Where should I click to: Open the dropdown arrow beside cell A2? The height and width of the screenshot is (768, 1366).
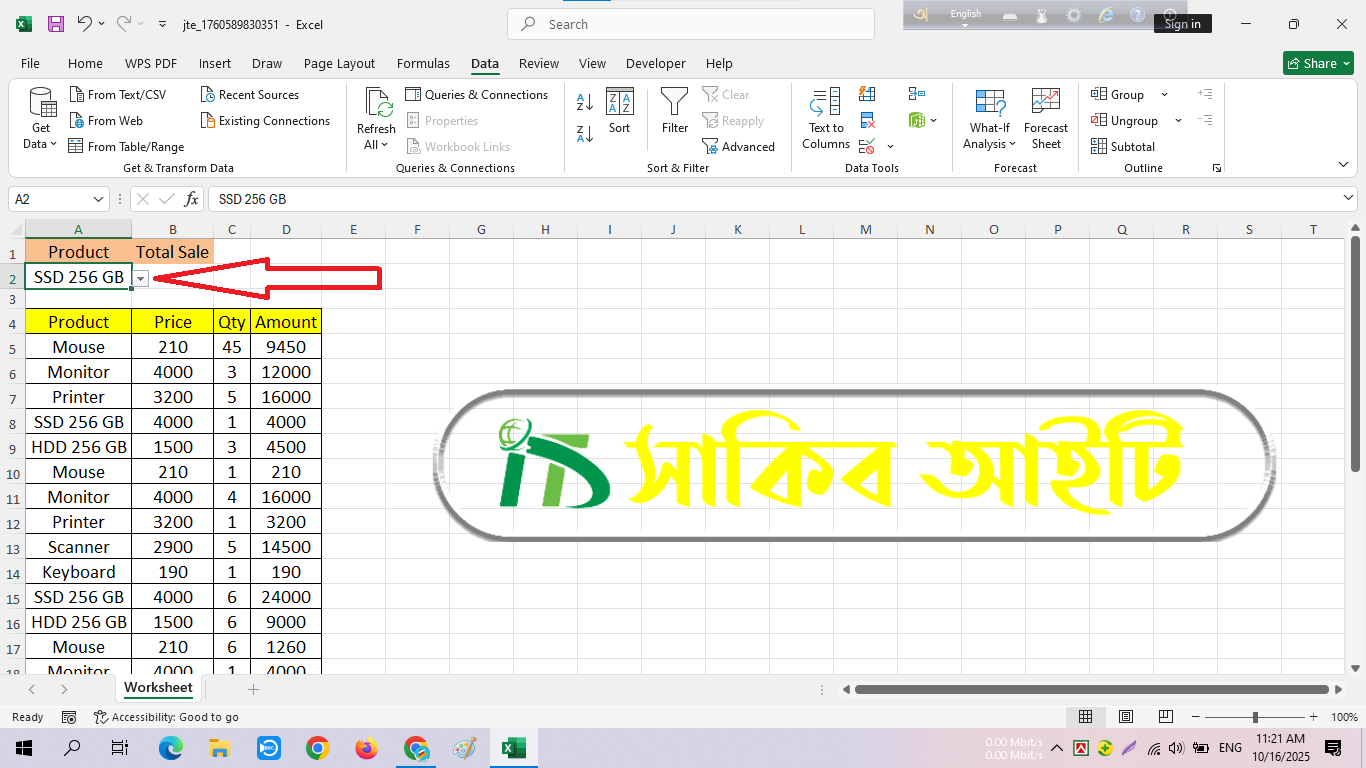point(141,279)
